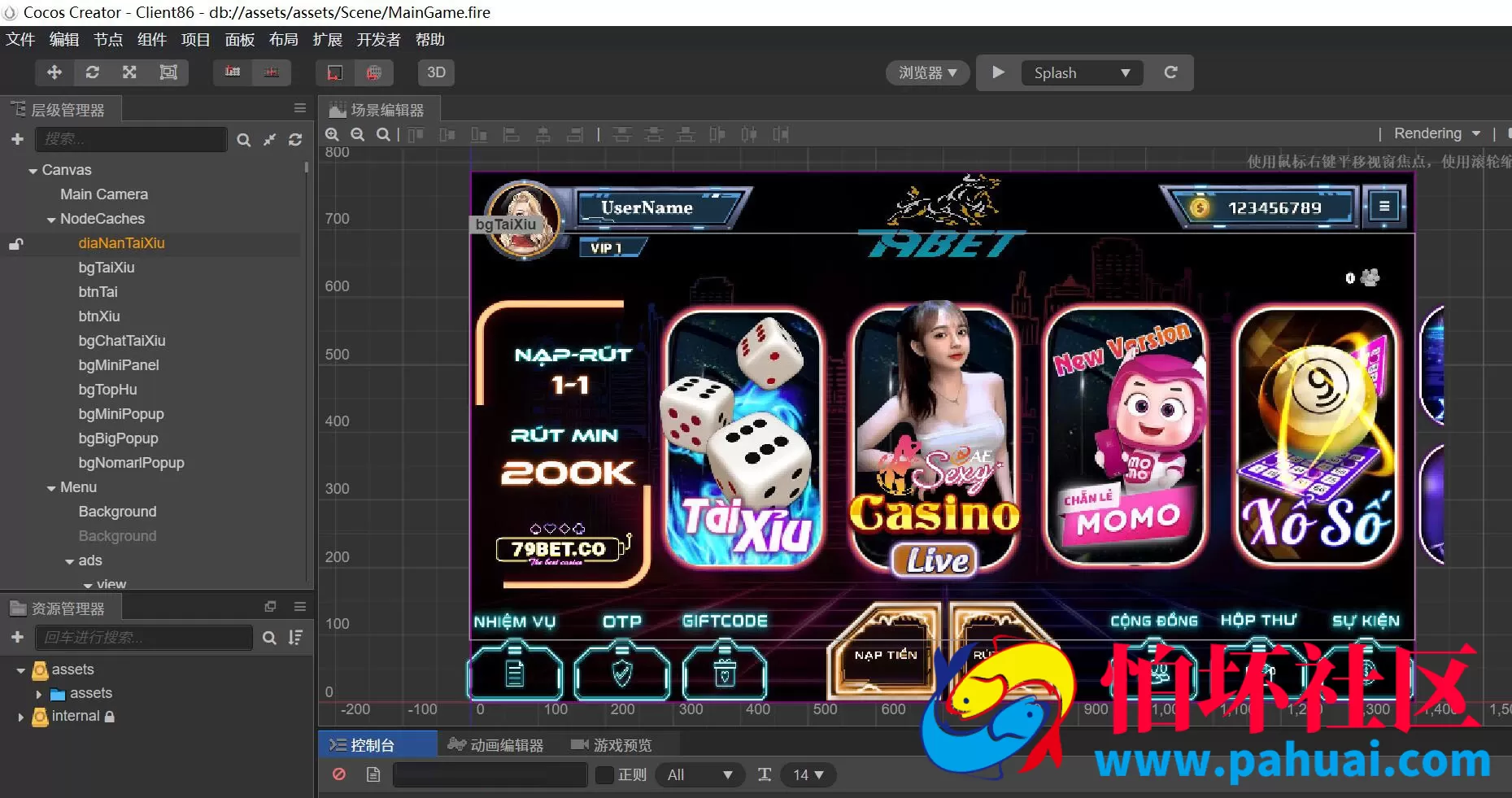Enable the regex filter checkbox
Image resolution: width=1512 pixels, height=798 pixels.
point(604,774)
